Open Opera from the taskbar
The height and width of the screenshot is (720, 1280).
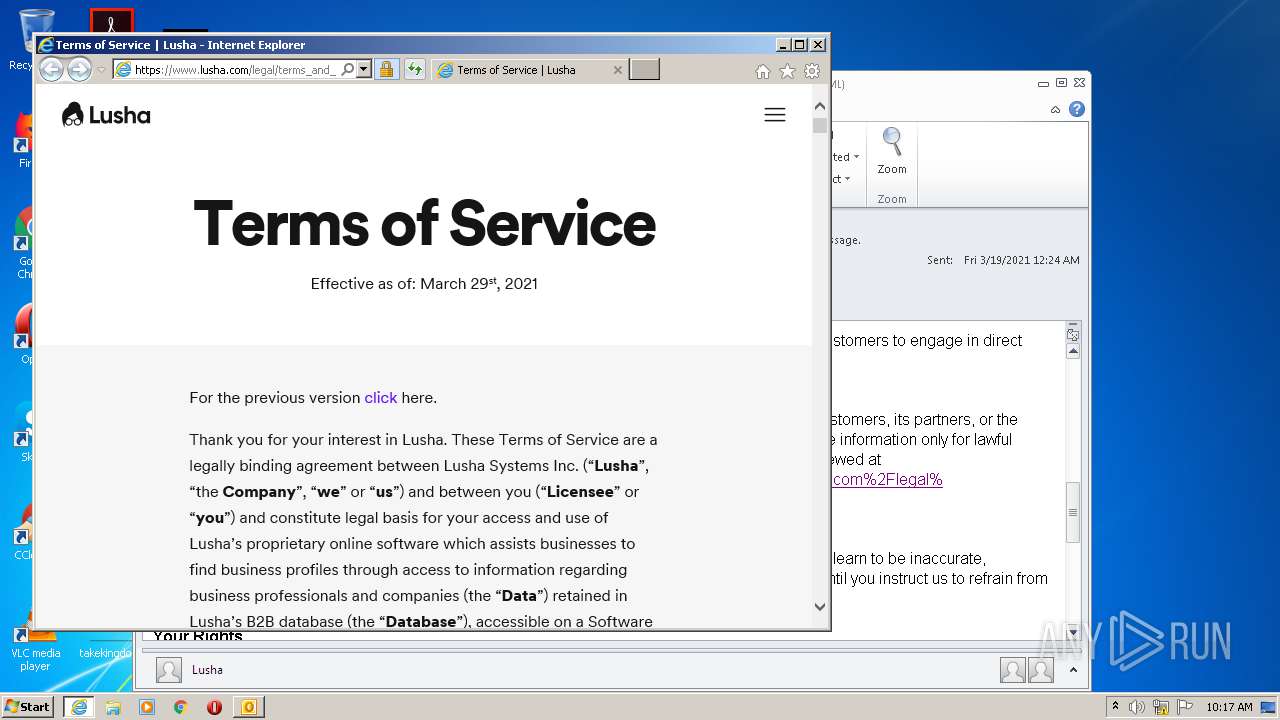click(x=214, y=707)
